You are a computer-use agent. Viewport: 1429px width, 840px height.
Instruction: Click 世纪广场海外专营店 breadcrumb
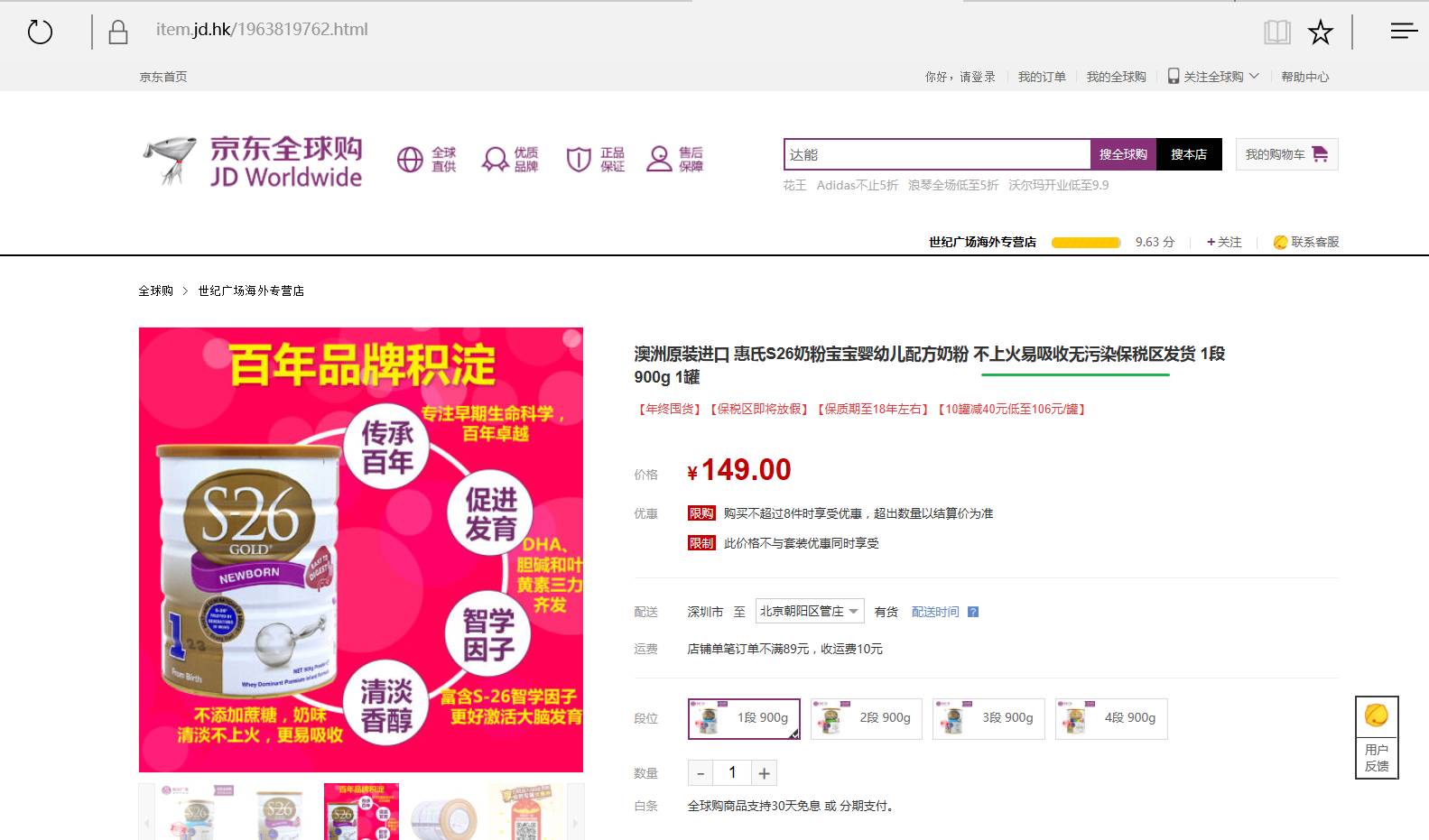pos(251,291)
